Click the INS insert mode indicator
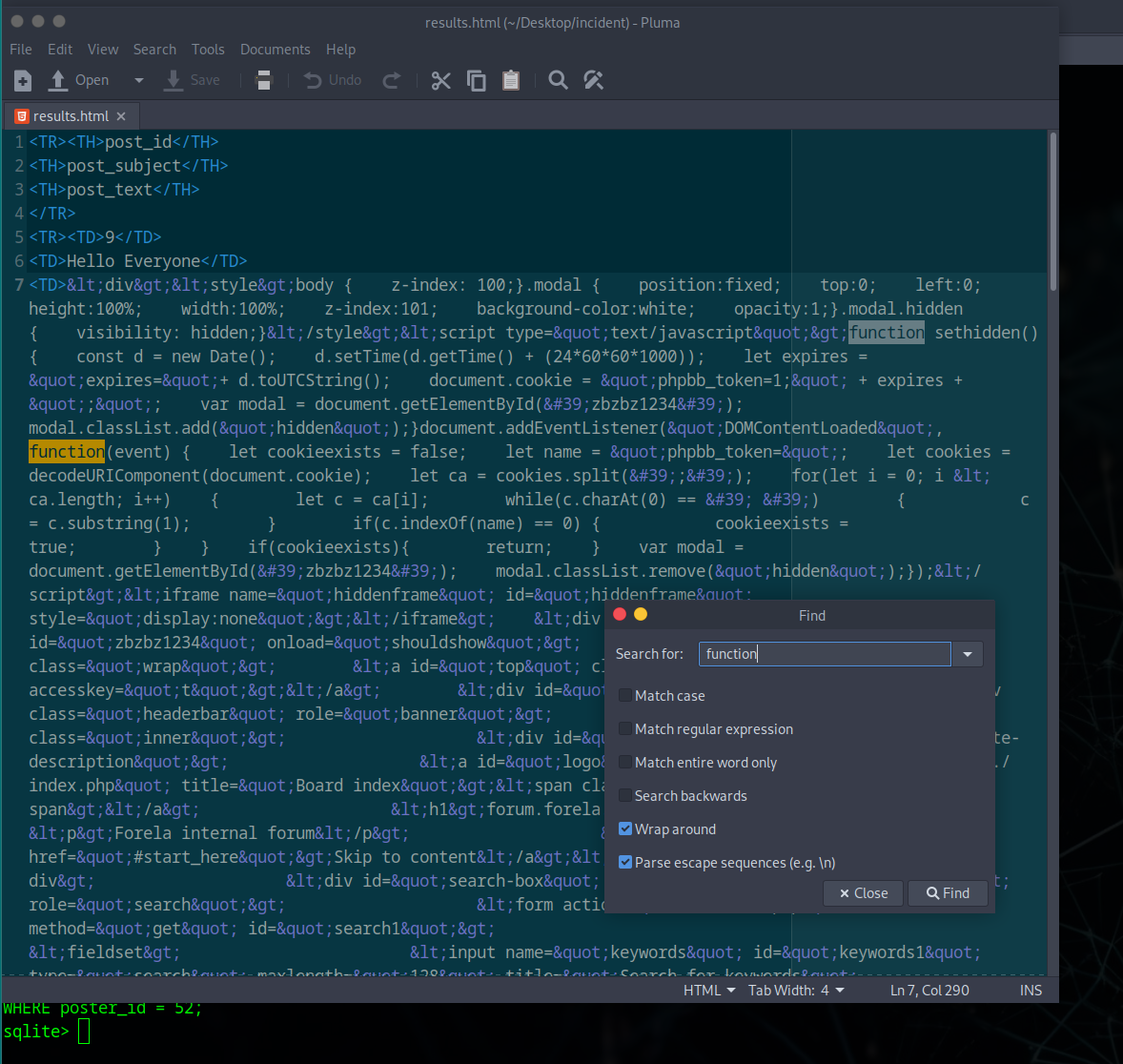Image resolution: width=1123 pixels, height=1064 pixels. click(x=1031, y=991)
